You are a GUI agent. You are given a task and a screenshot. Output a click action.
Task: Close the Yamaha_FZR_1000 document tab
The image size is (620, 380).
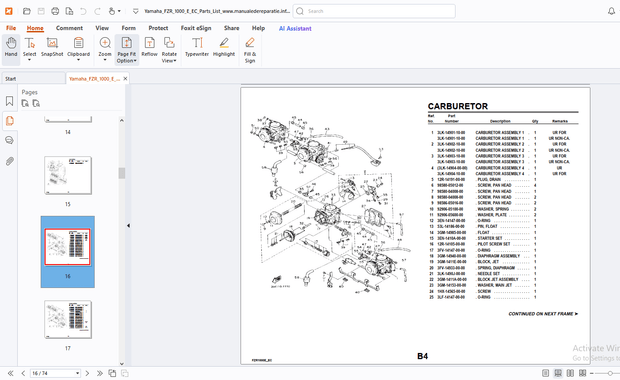[125, 79]
